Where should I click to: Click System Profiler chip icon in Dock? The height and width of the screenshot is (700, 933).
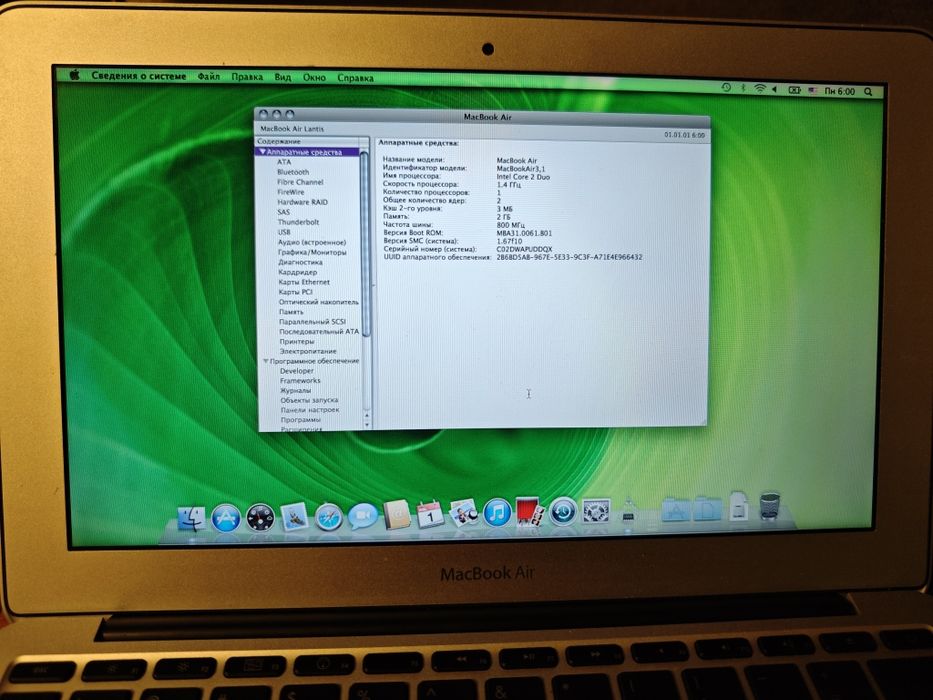pos(629,510)
